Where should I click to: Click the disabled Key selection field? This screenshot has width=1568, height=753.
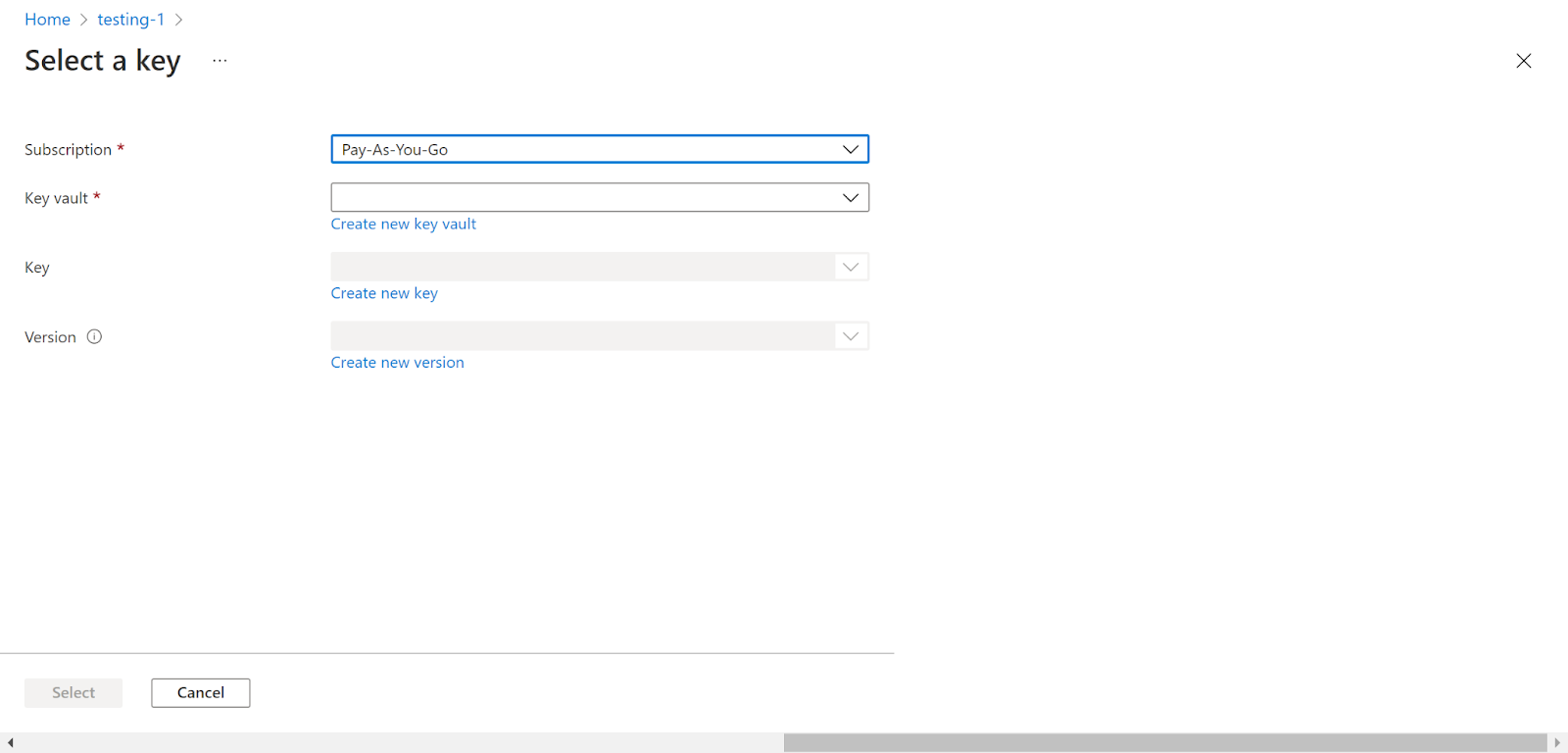pyautogui.click(x=583, y=267)
